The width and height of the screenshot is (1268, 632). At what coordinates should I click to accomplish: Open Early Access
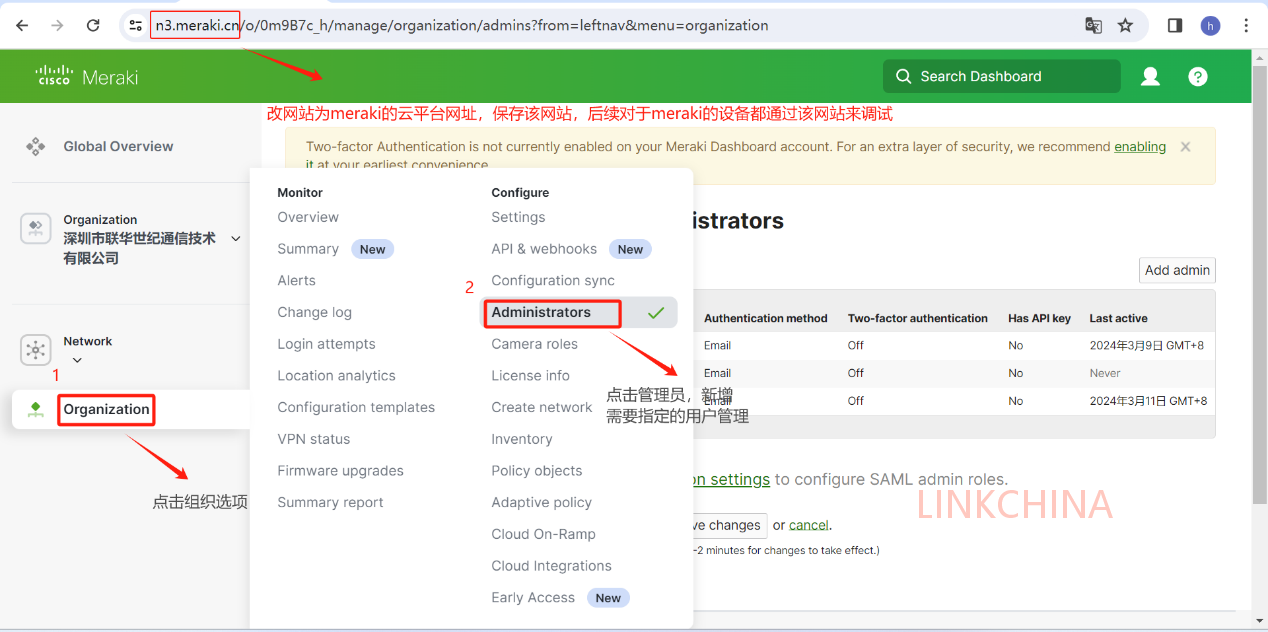533,598
